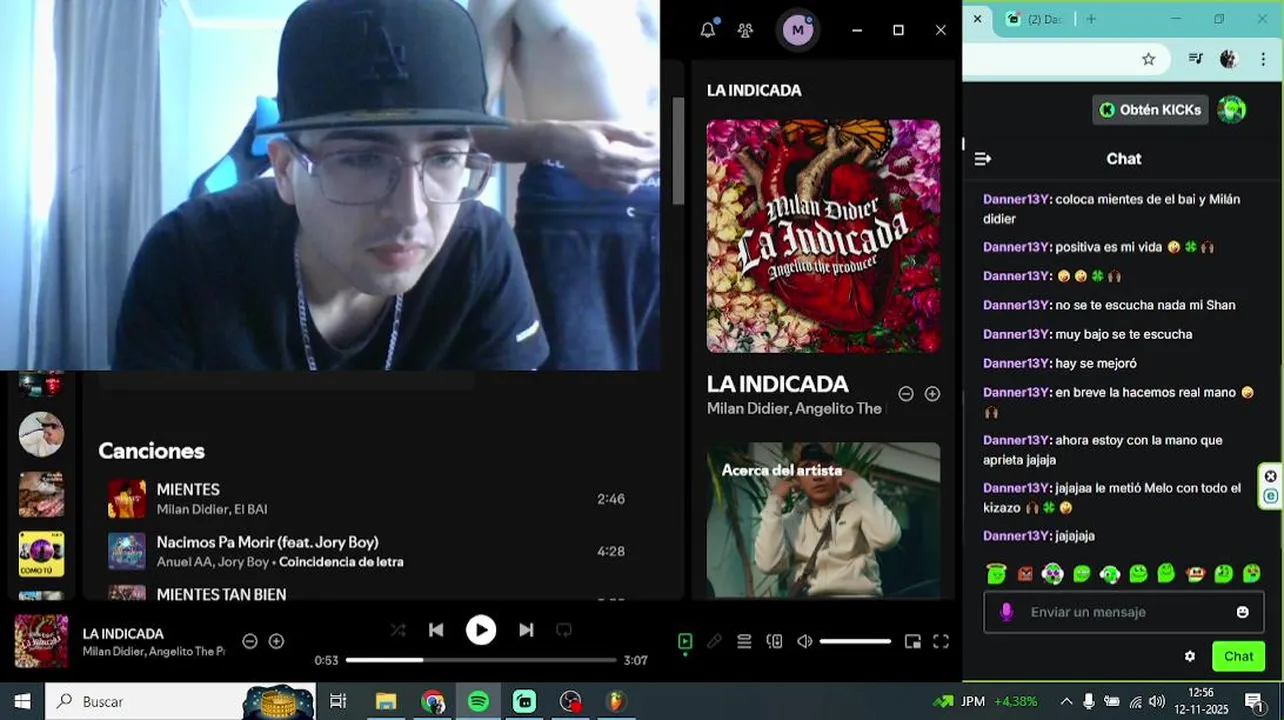Click the minus icon in Now Playing panel
The image size is (1284, 720).
pos(906,394)
